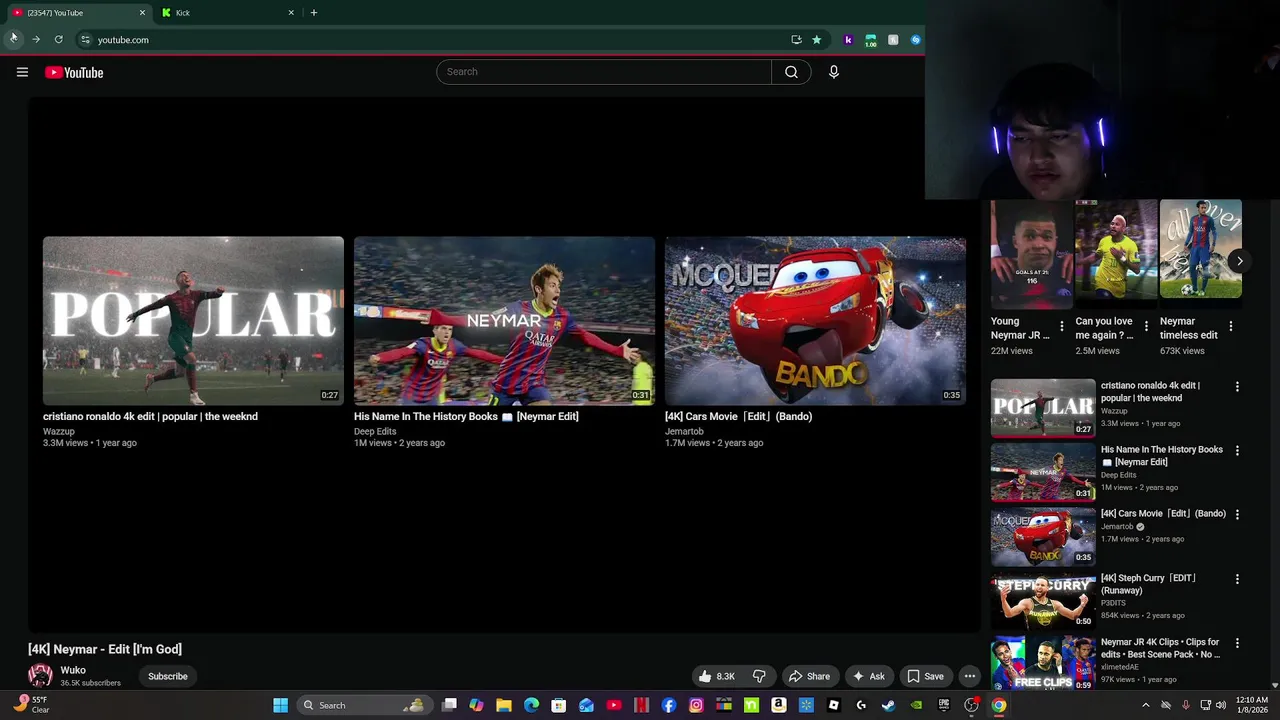Screen dimensions: 1280x720
Task: Open the Deep Edits channel under endscreen video
Action: [x=375, y=431]
